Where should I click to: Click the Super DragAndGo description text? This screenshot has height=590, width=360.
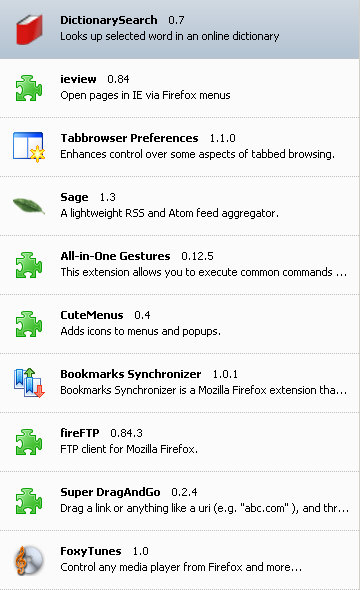(204, 508)
